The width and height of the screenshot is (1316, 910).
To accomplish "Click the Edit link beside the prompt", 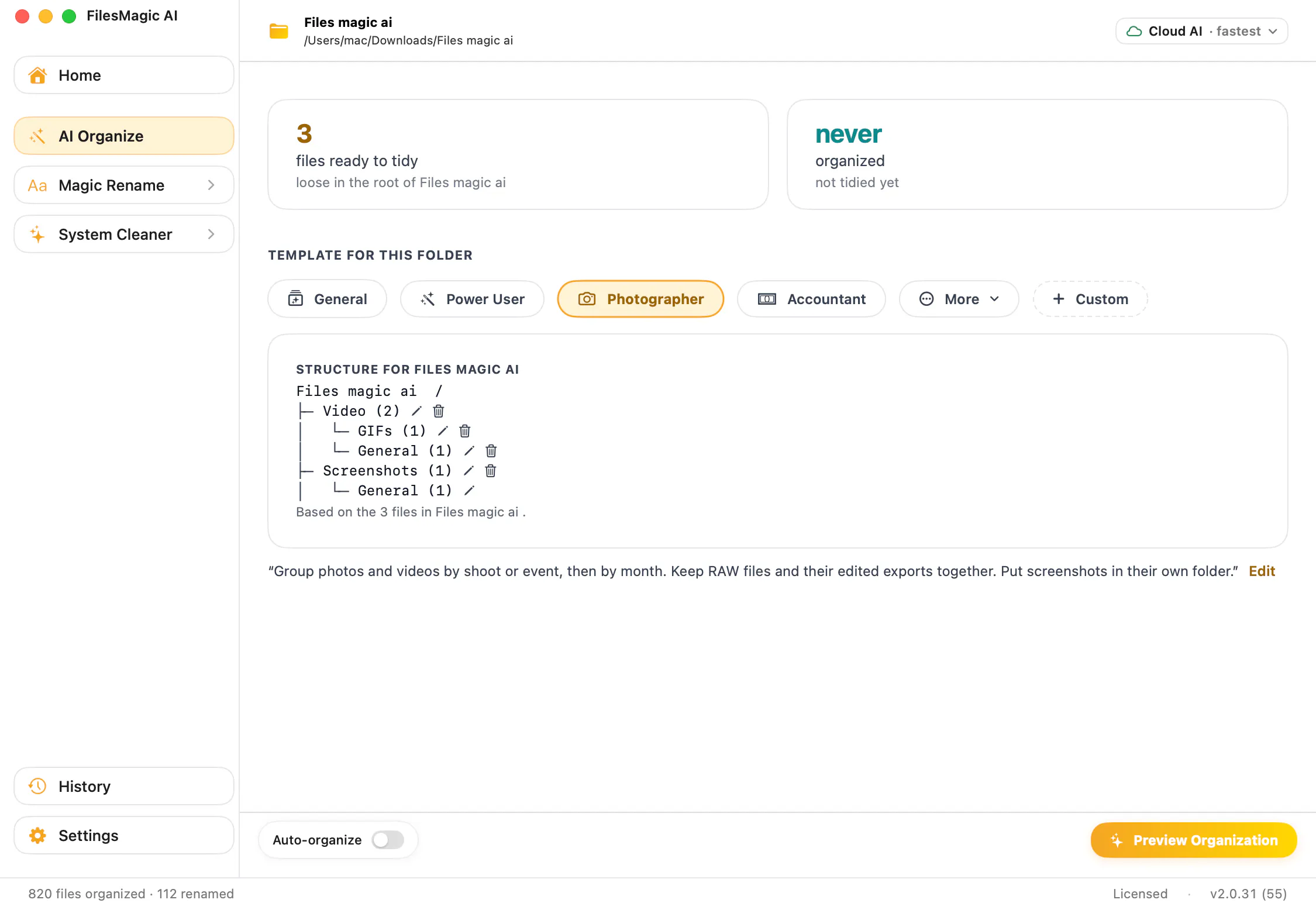I will pyautogui.click(x=1262, y=571).
